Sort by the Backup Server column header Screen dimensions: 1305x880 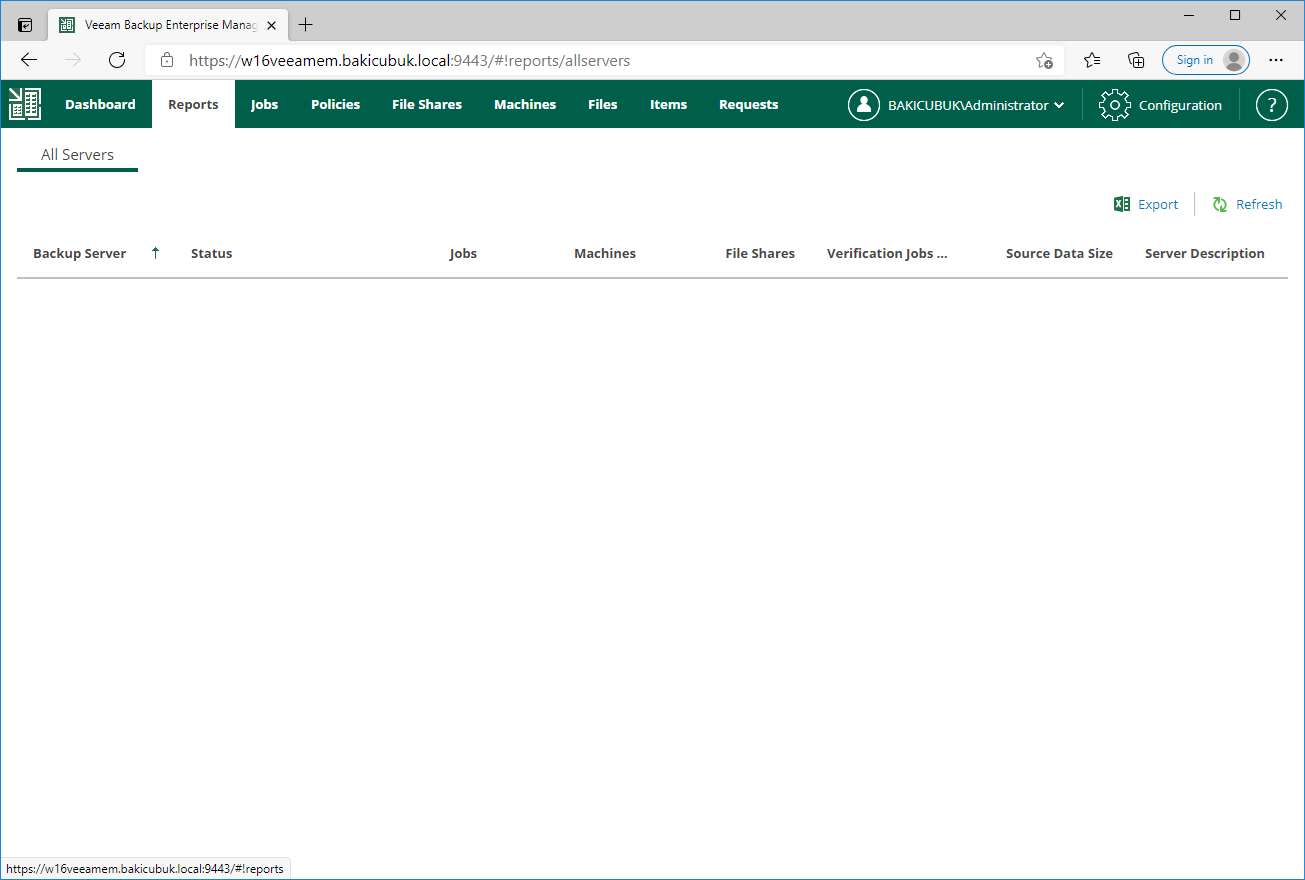tap(80, 253)
